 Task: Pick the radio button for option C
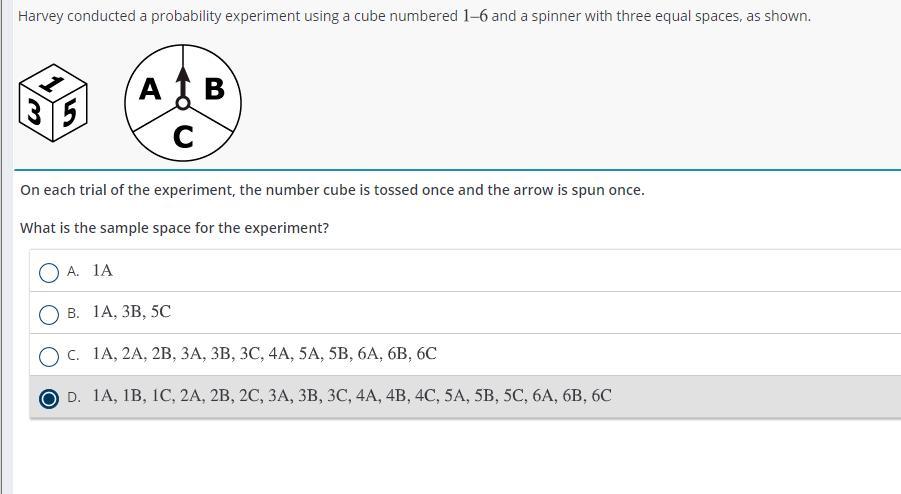[x=49, y=356]
